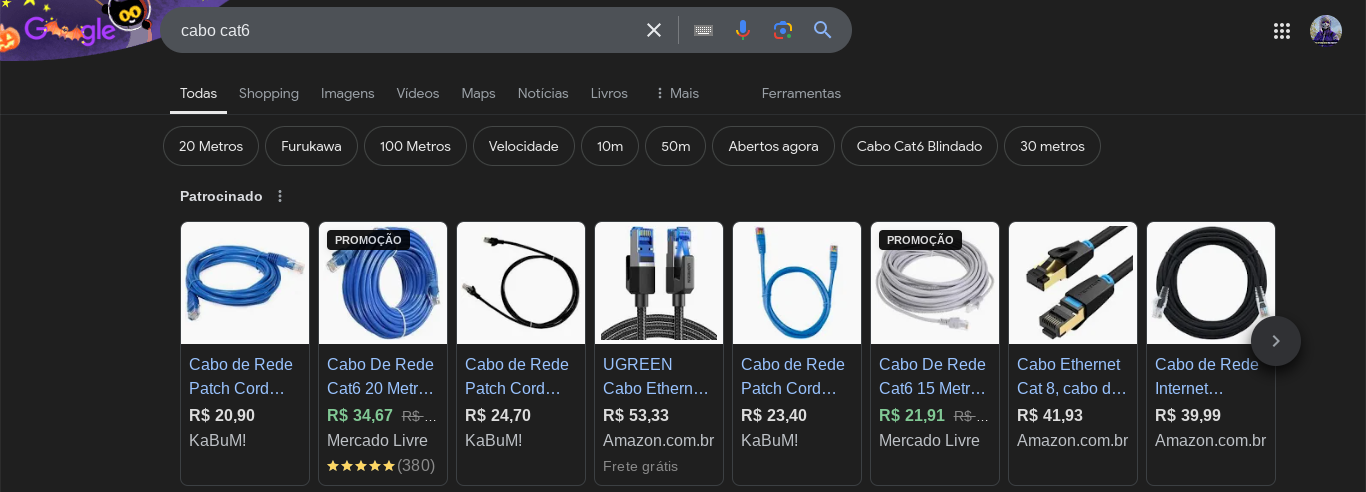Click the Patrocinado label
1366x492 pixels.
[x=221, y=196]
